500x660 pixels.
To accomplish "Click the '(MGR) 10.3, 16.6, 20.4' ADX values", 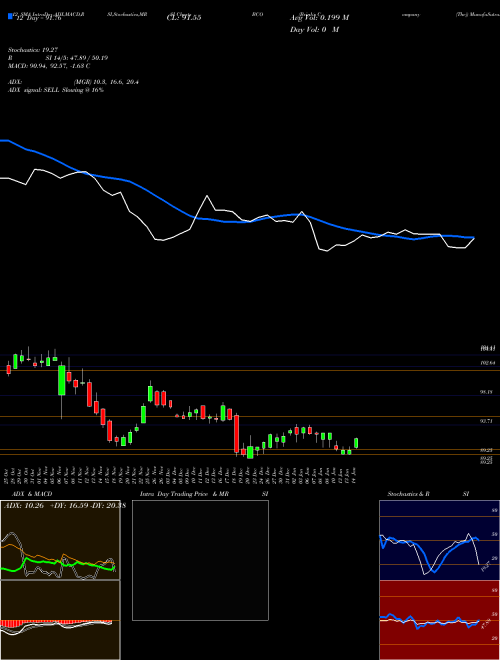I will coord(106,82).
